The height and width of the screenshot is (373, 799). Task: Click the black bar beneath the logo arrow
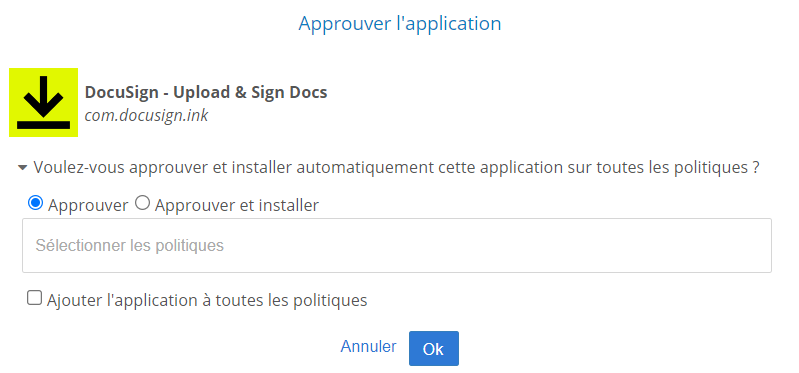[43, 125]
